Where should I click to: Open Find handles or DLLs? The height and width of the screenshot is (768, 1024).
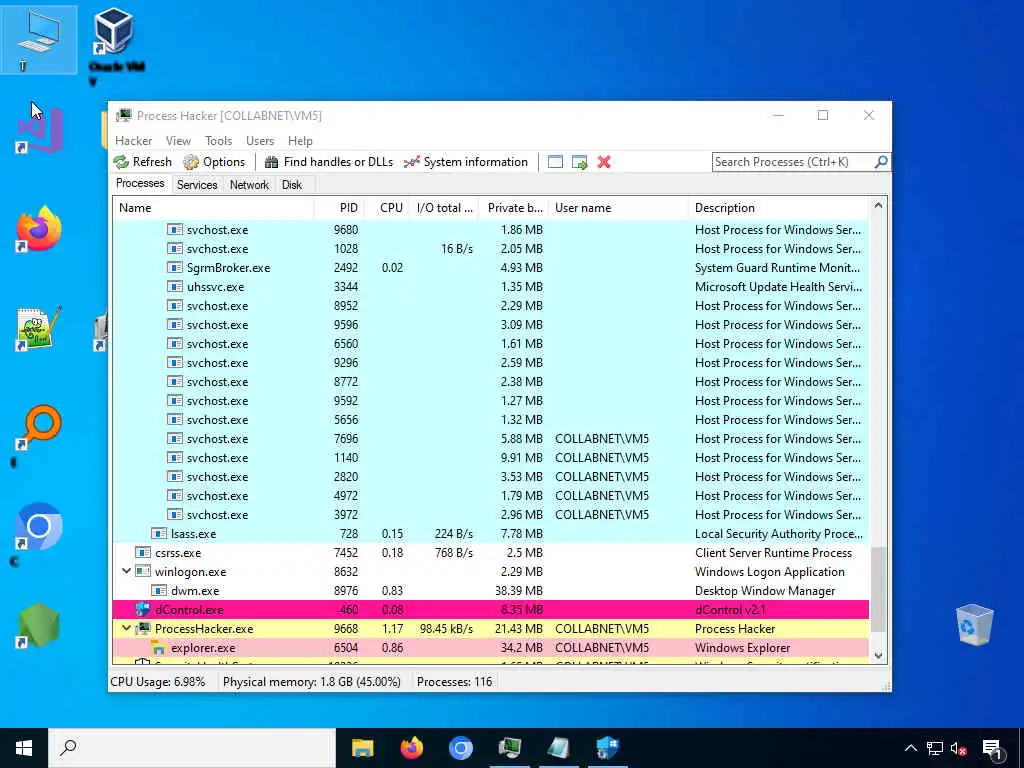tap(329, 162)
